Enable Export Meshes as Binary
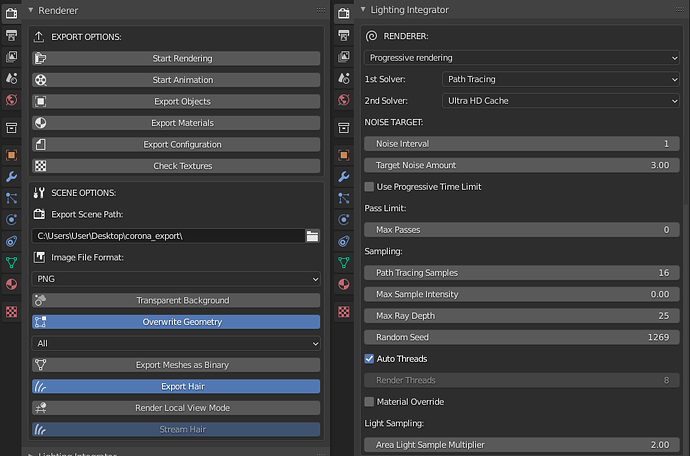This screenshot has height=456, width=690. point(176,365)
